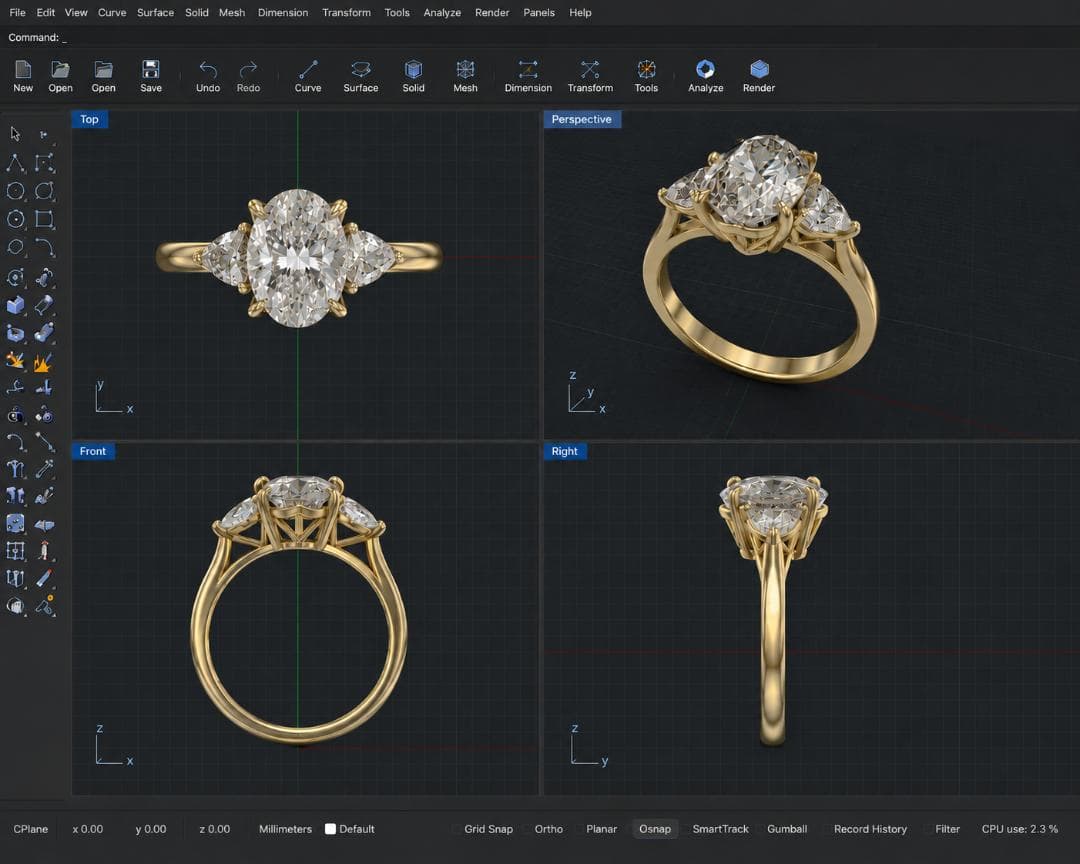Select the blue Box solid tool
This screenshot has height=864, width=1080.
coord(15,305)
